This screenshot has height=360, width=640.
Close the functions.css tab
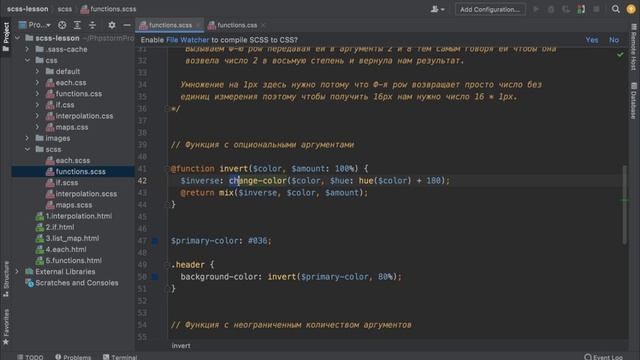(x=264, y=25)
